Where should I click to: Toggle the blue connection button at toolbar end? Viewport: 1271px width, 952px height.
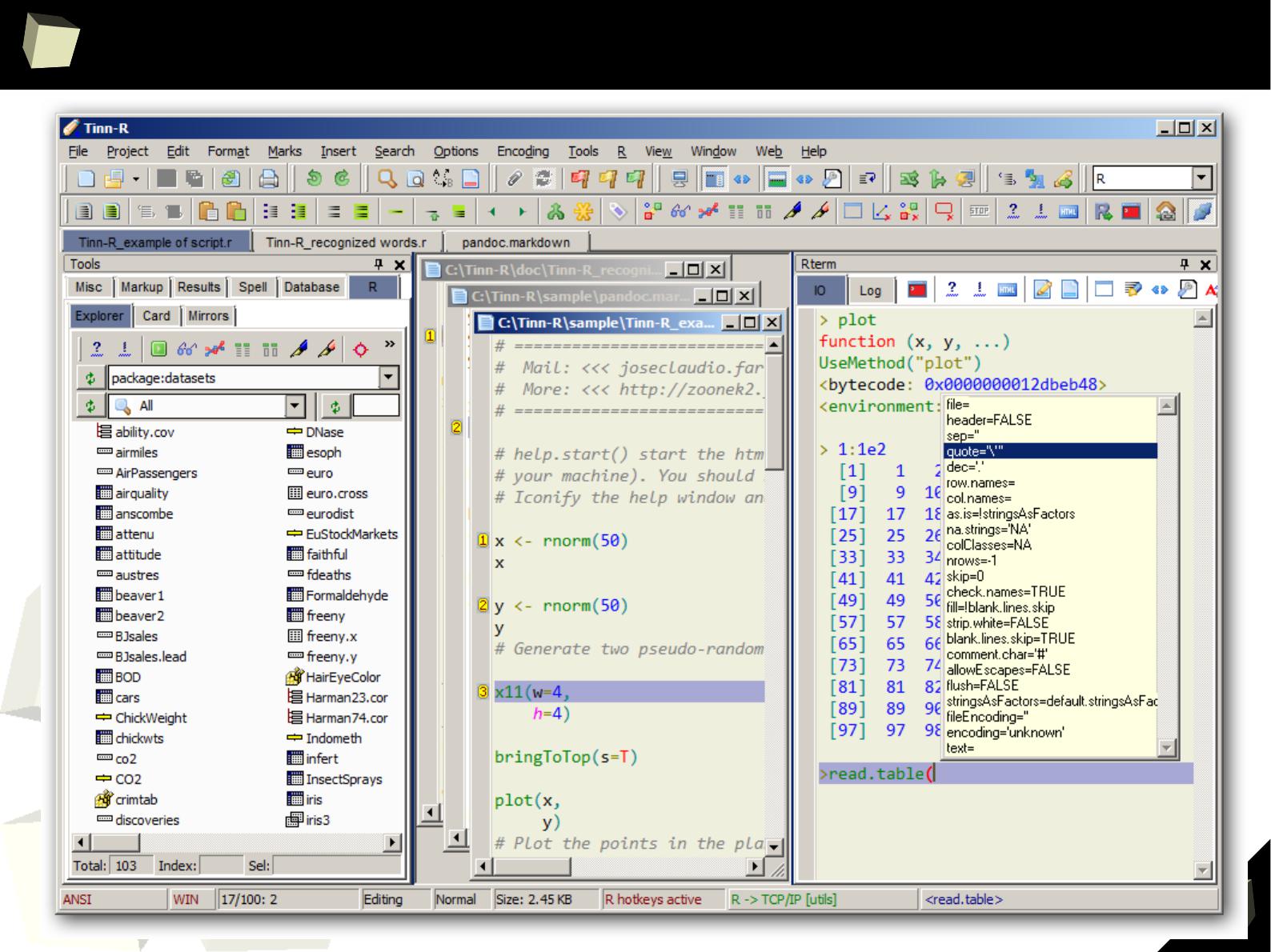coord(1201,212)
